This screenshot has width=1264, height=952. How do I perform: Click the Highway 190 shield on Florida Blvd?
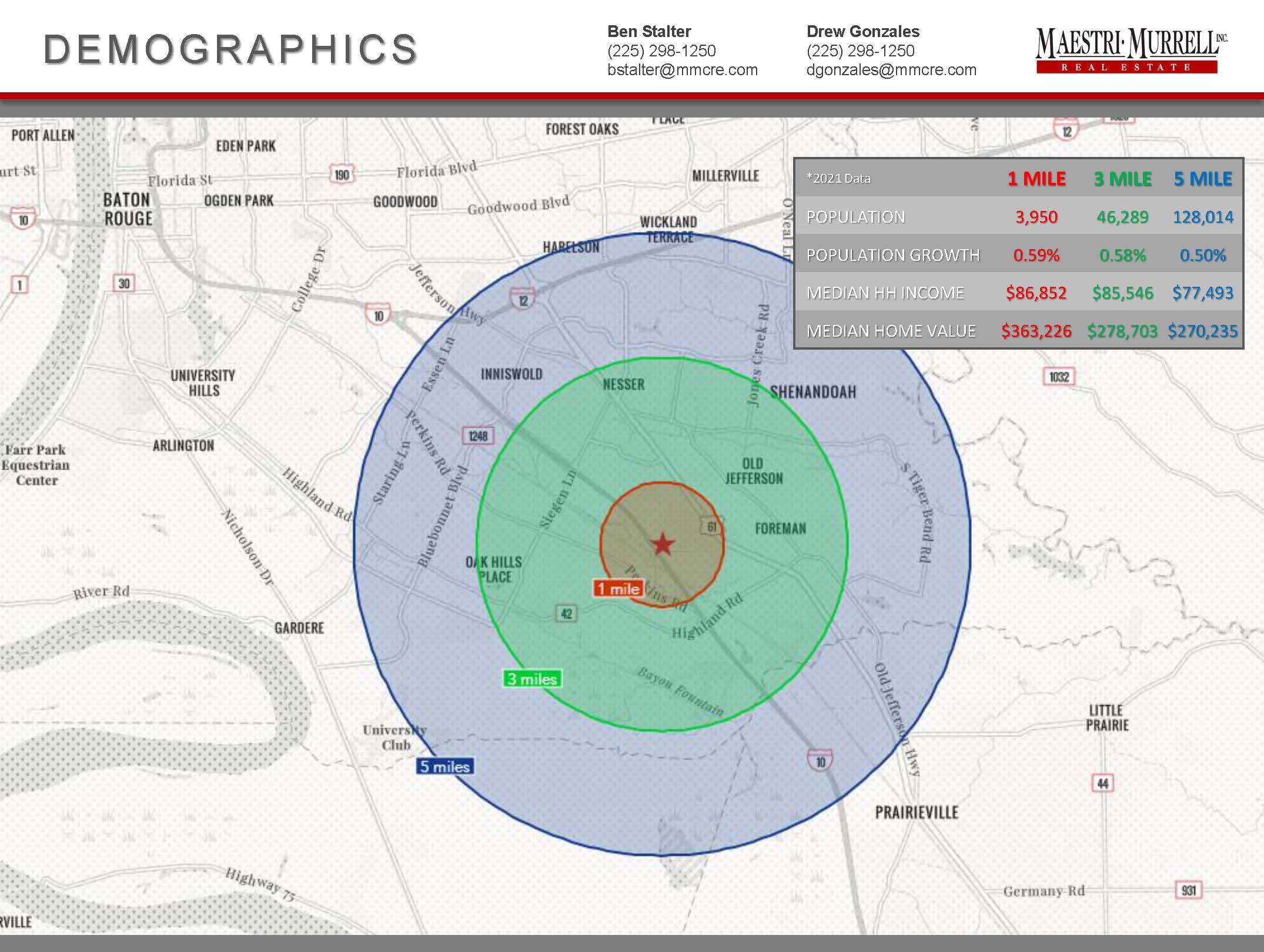(x=342, y=175)
